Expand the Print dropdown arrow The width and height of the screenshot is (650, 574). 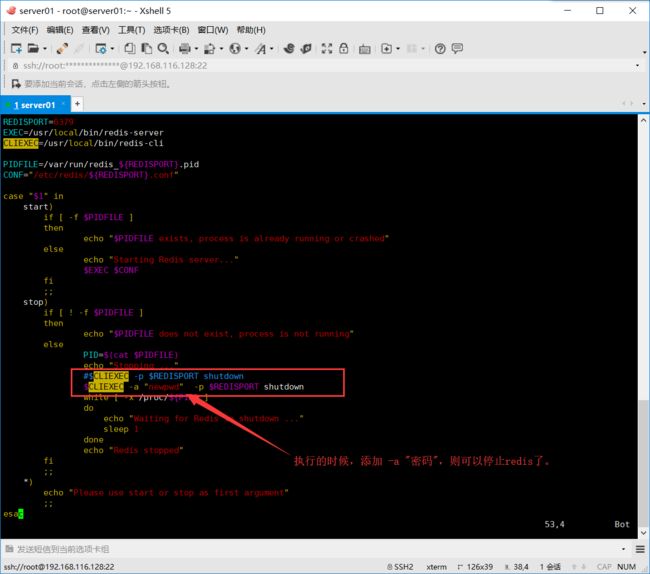point(196,49)
